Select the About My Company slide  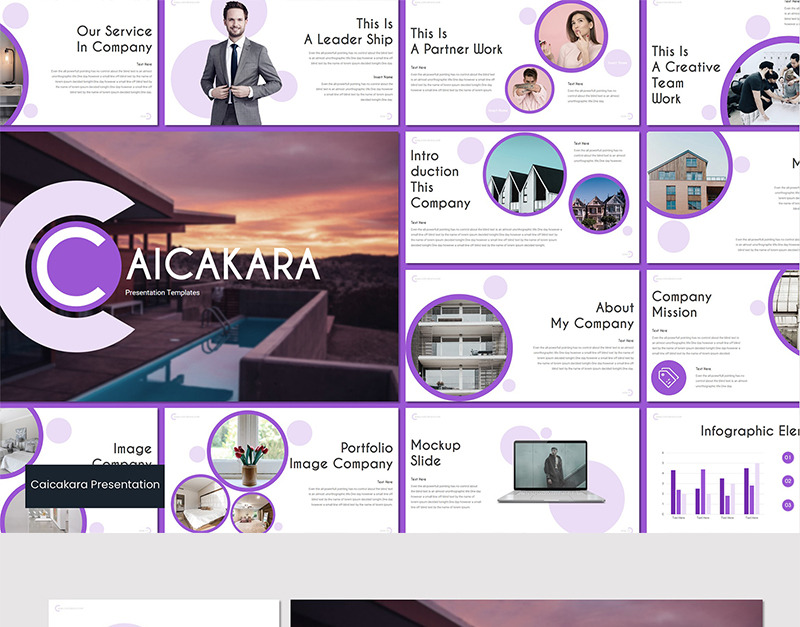click(x=522, y=336)
